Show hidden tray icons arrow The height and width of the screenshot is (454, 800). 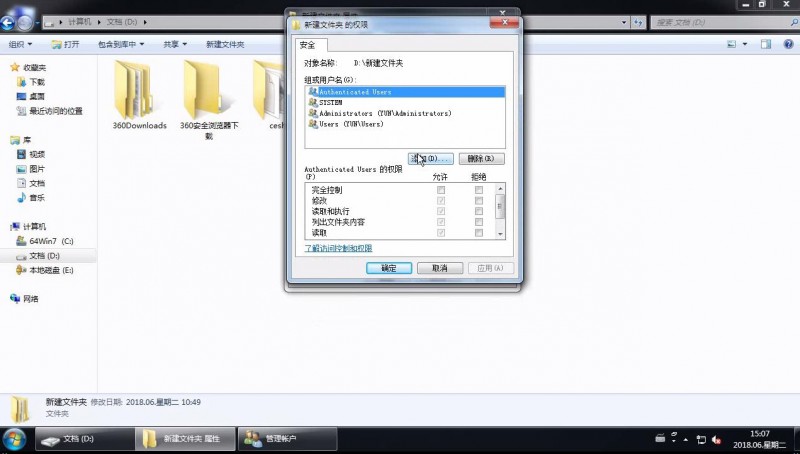pos(686,439)
